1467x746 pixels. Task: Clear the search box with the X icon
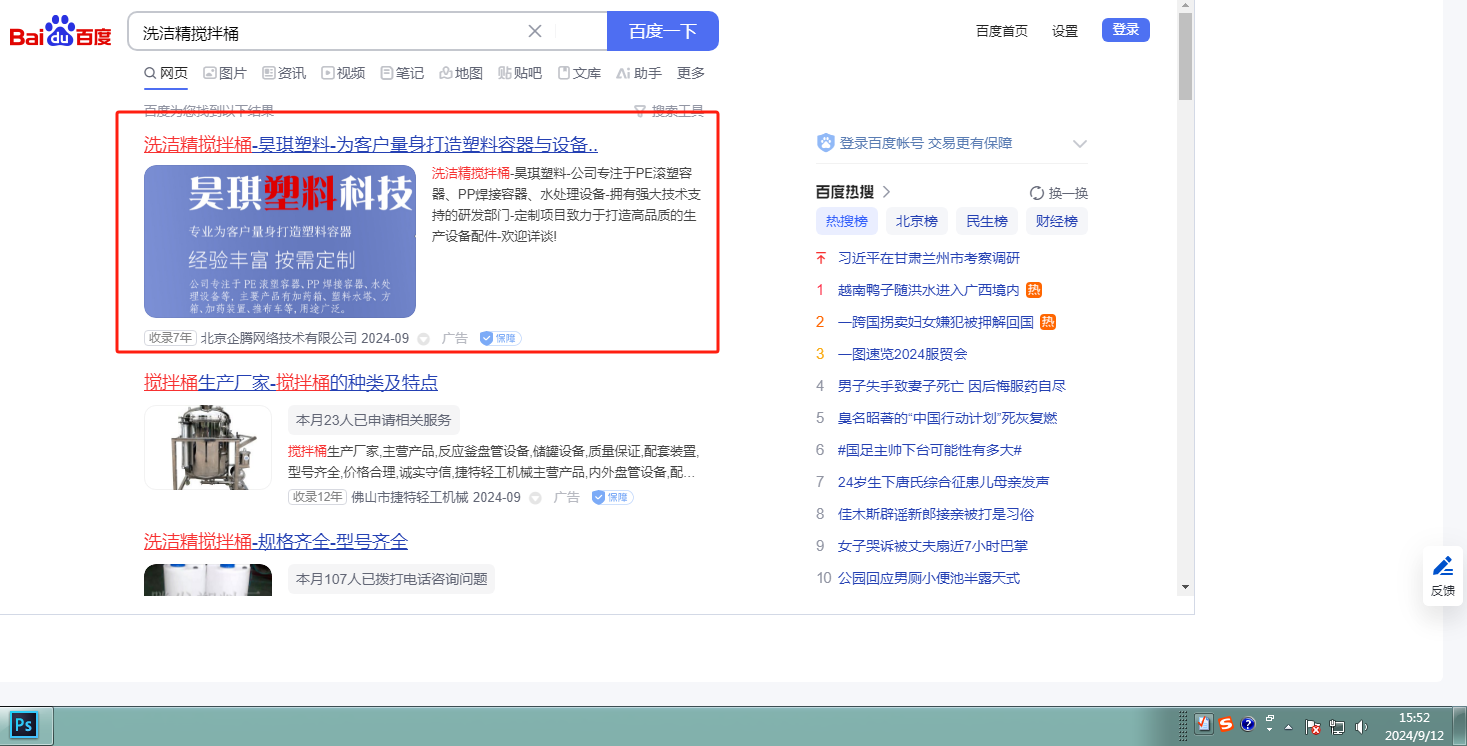pyautogui.click(x=535, y=31)
